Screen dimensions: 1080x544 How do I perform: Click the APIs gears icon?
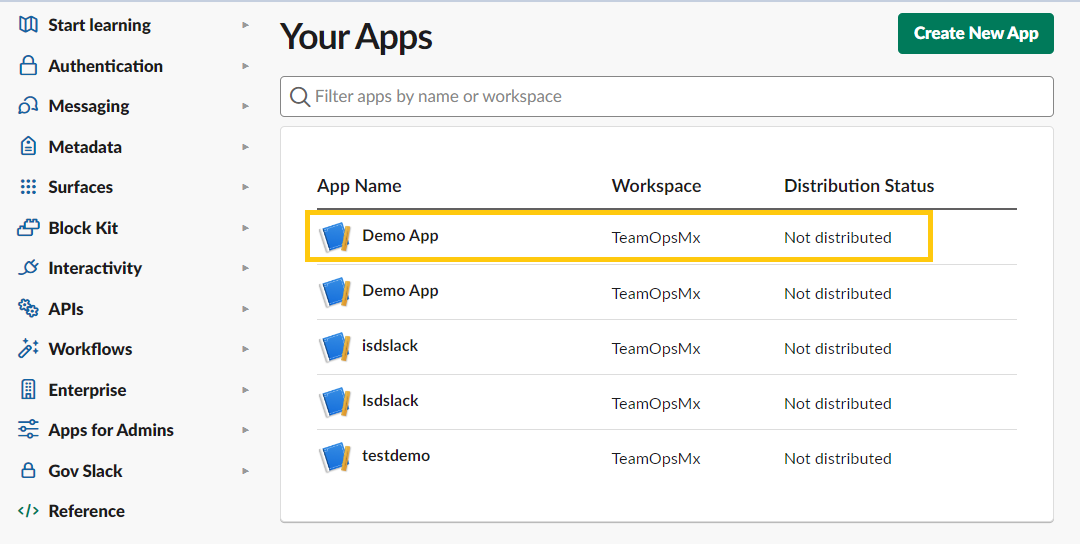28,309
